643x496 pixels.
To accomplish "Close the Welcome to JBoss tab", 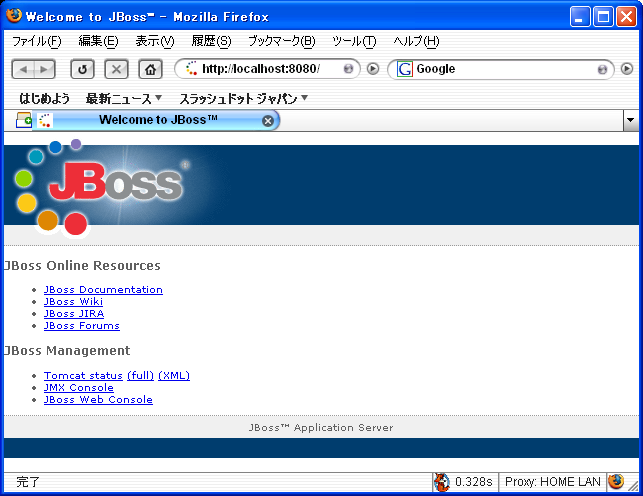I will (x=267, y=120).
